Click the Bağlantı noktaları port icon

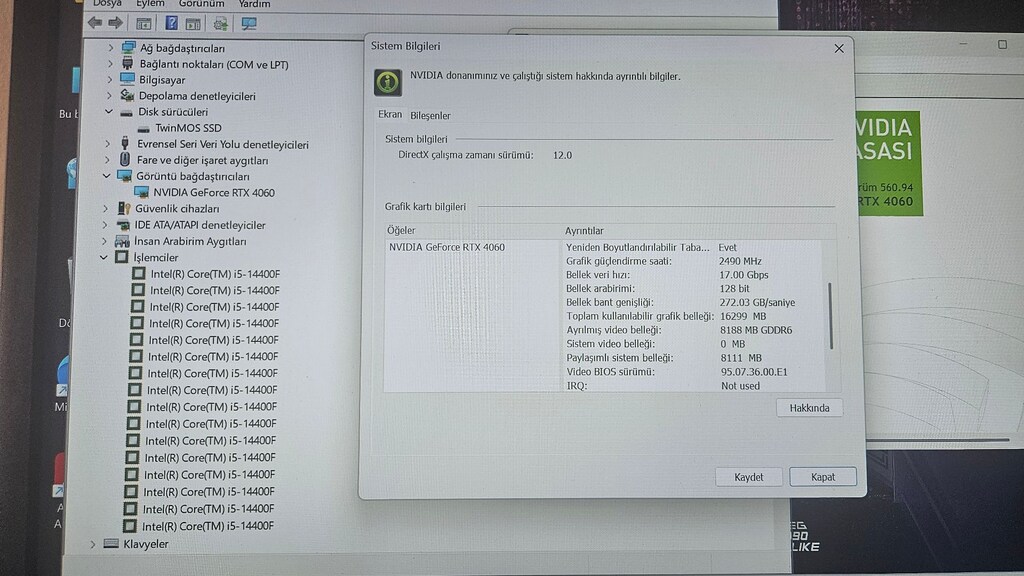pyautogui.click(x=128, y=63)
